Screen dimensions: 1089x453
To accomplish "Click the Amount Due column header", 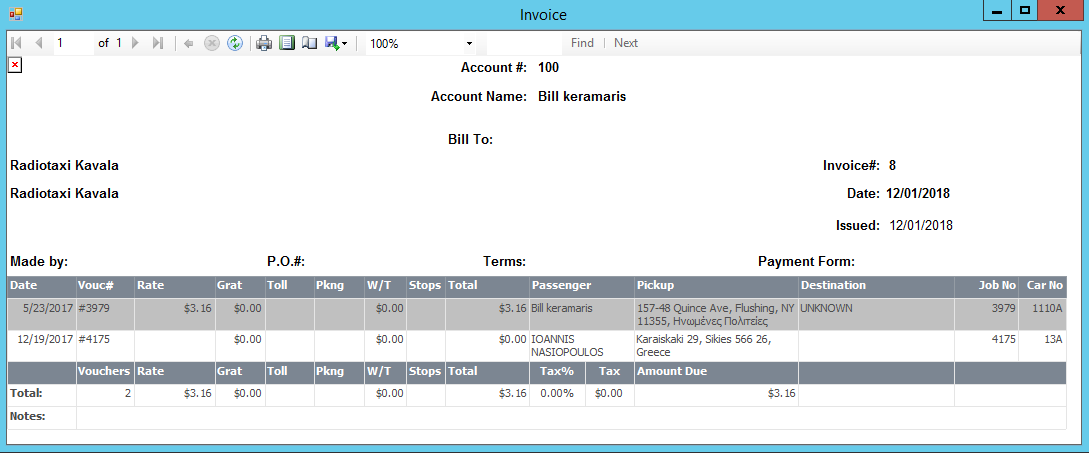I will (716, 372).
